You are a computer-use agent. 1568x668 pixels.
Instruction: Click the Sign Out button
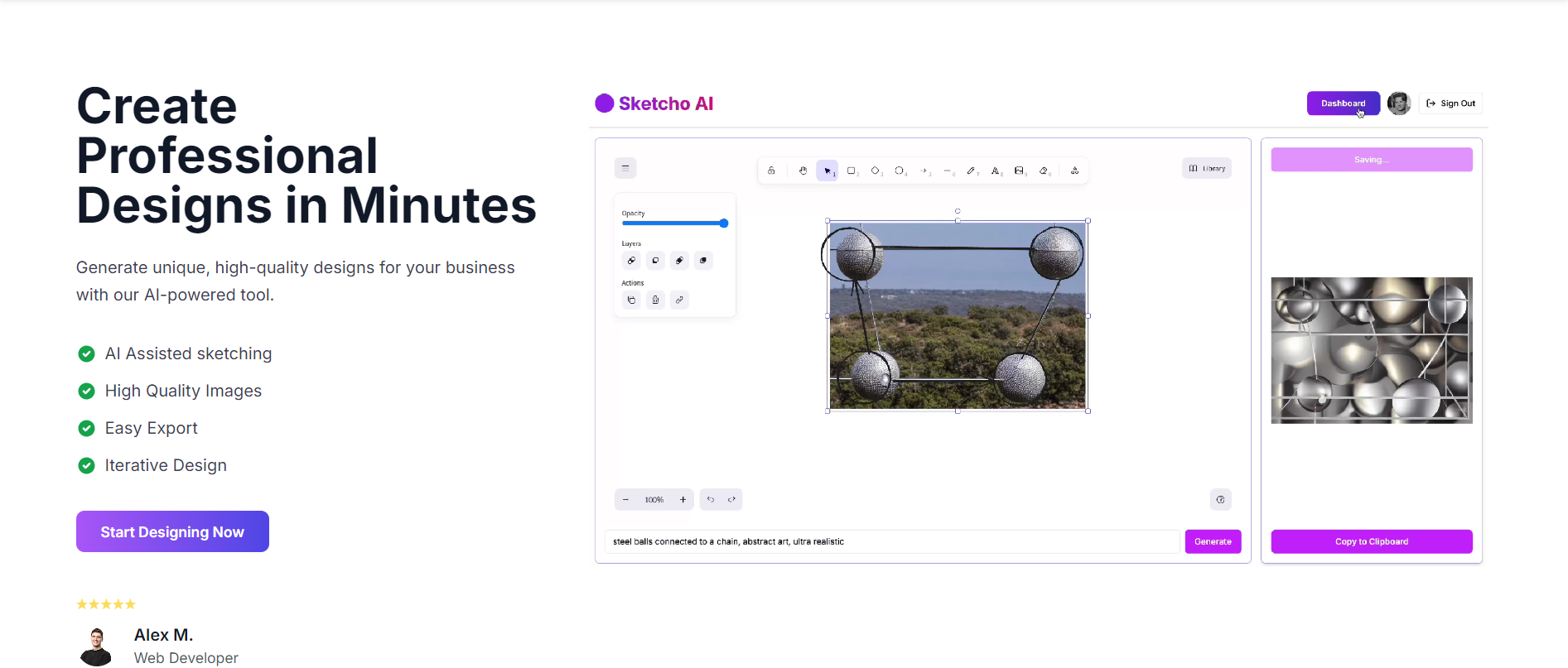(1450, 103)
